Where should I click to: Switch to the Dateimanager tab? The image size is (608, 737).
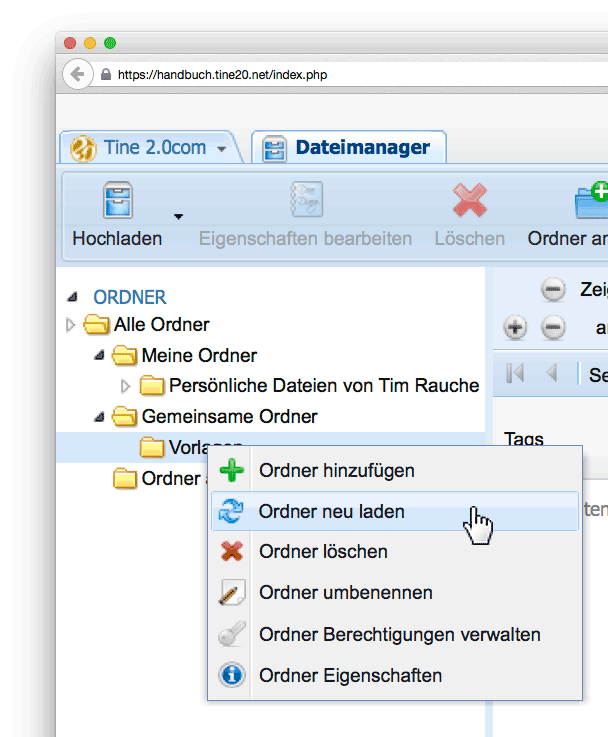[349, 148]
